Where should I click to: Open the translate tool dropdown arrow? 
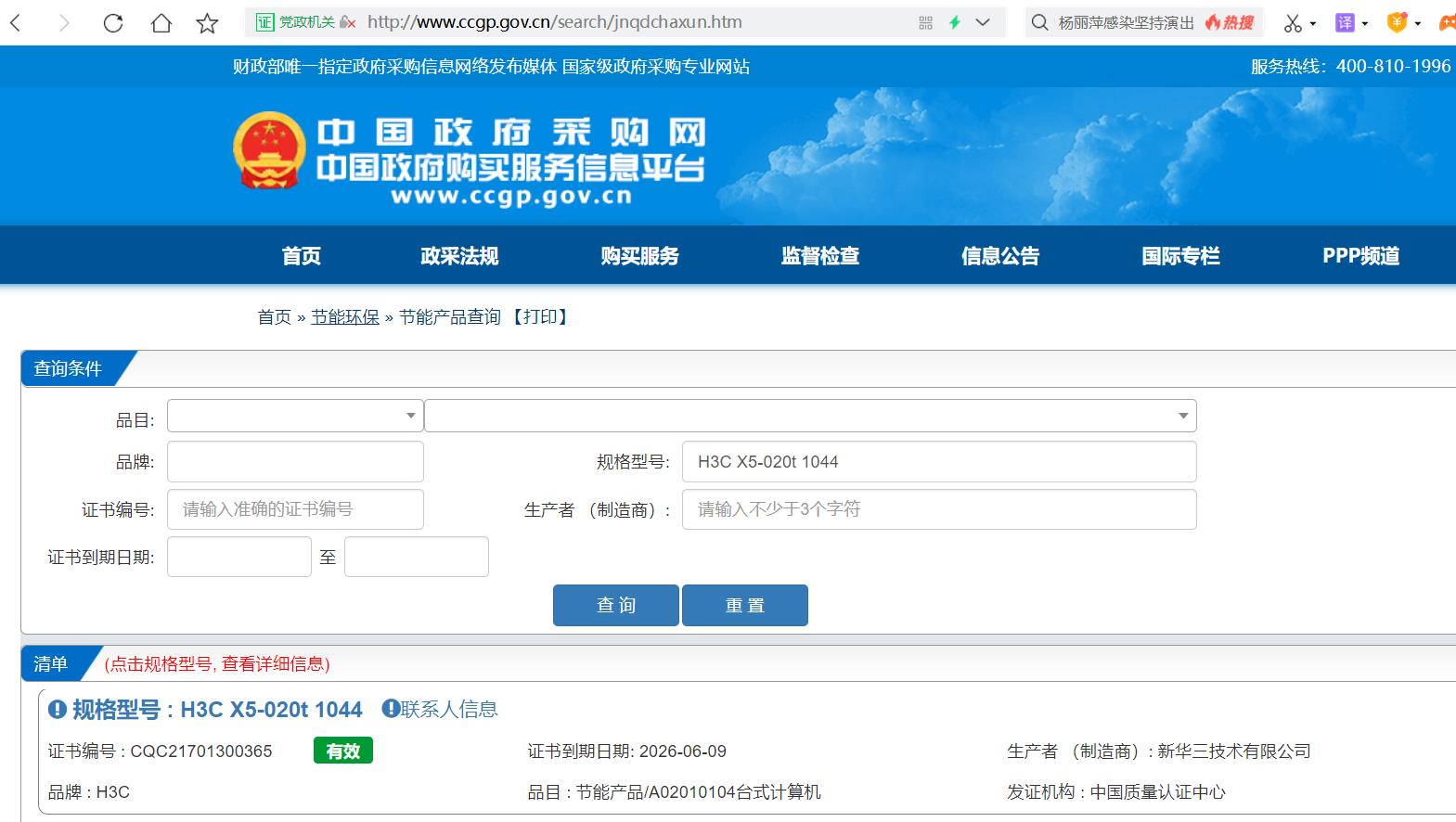(x=1365, y=24)
